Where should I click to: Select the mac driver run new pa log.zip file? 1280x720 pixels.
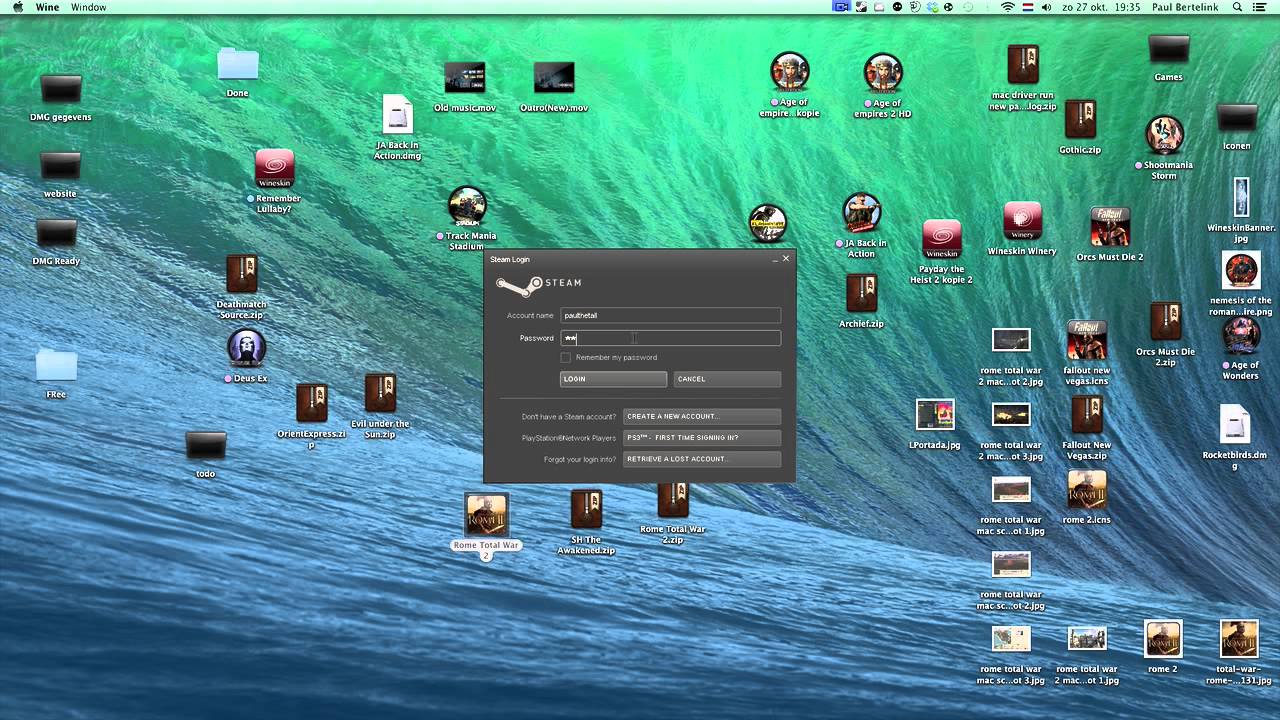point(1022,65)
